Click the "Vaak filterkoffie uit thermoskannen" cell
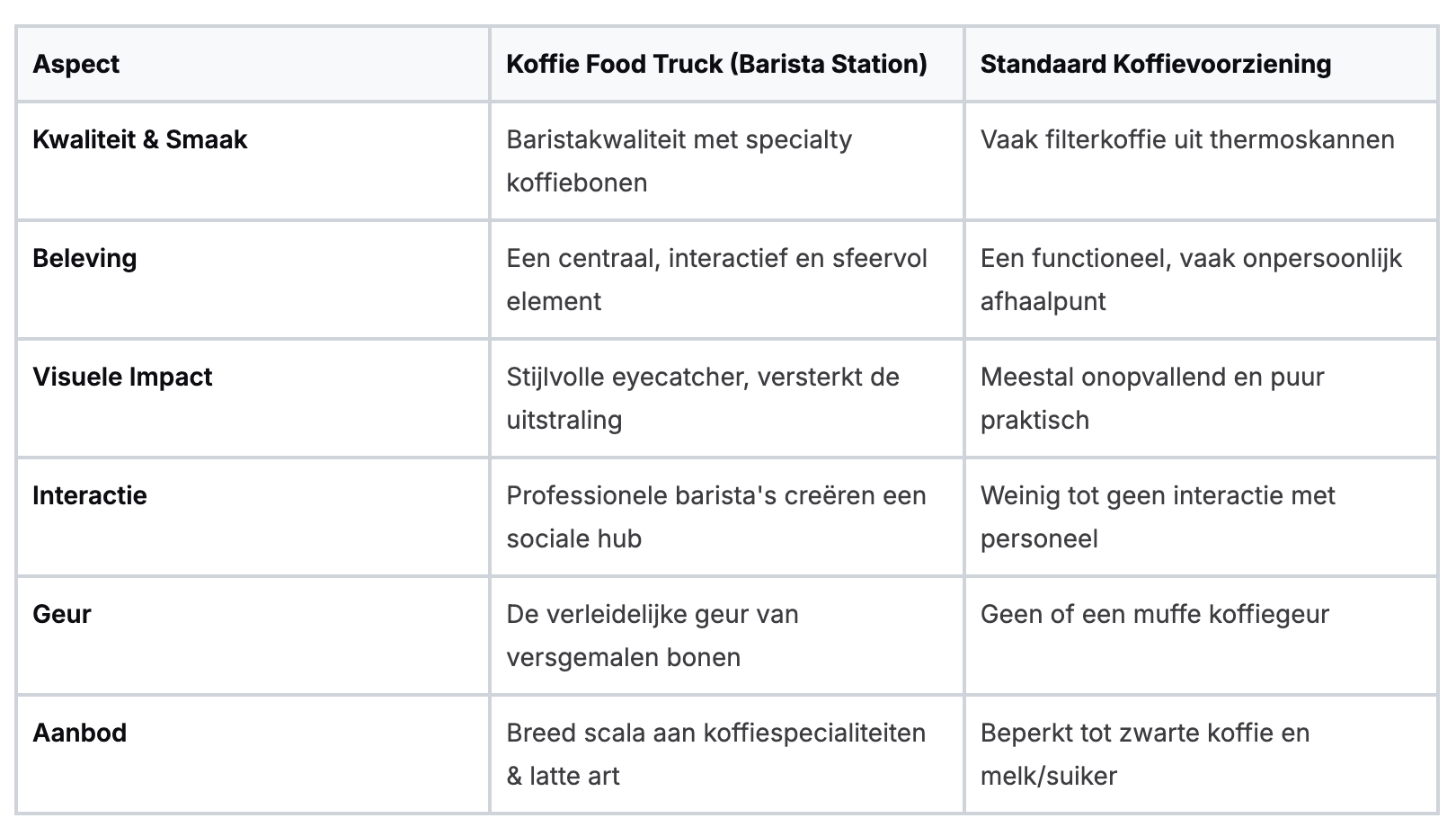This screenshot has height=827, width=1456. 1186,139
